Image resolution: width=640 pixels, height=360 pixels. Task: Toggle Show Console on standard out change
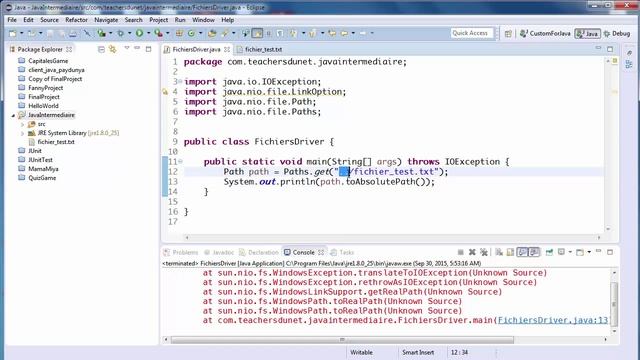tap(523, 252)
